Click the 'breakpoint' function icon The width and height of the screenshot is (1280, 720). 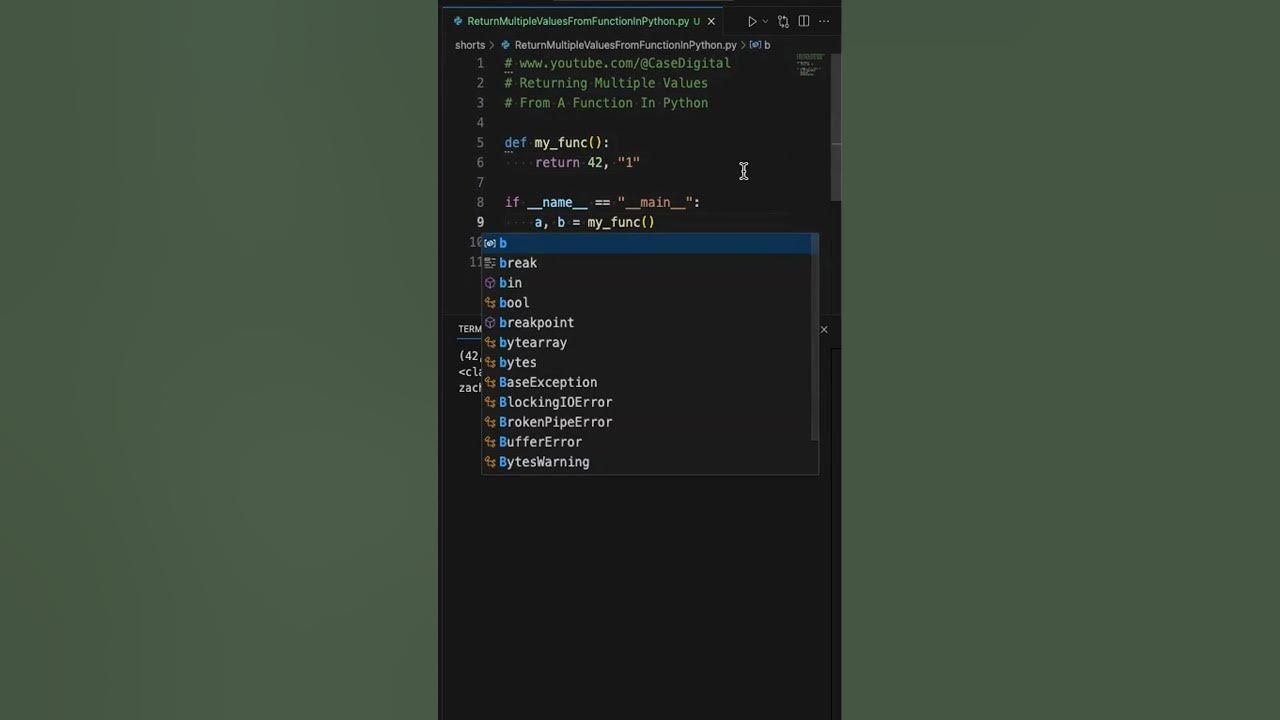click(490, 323)
